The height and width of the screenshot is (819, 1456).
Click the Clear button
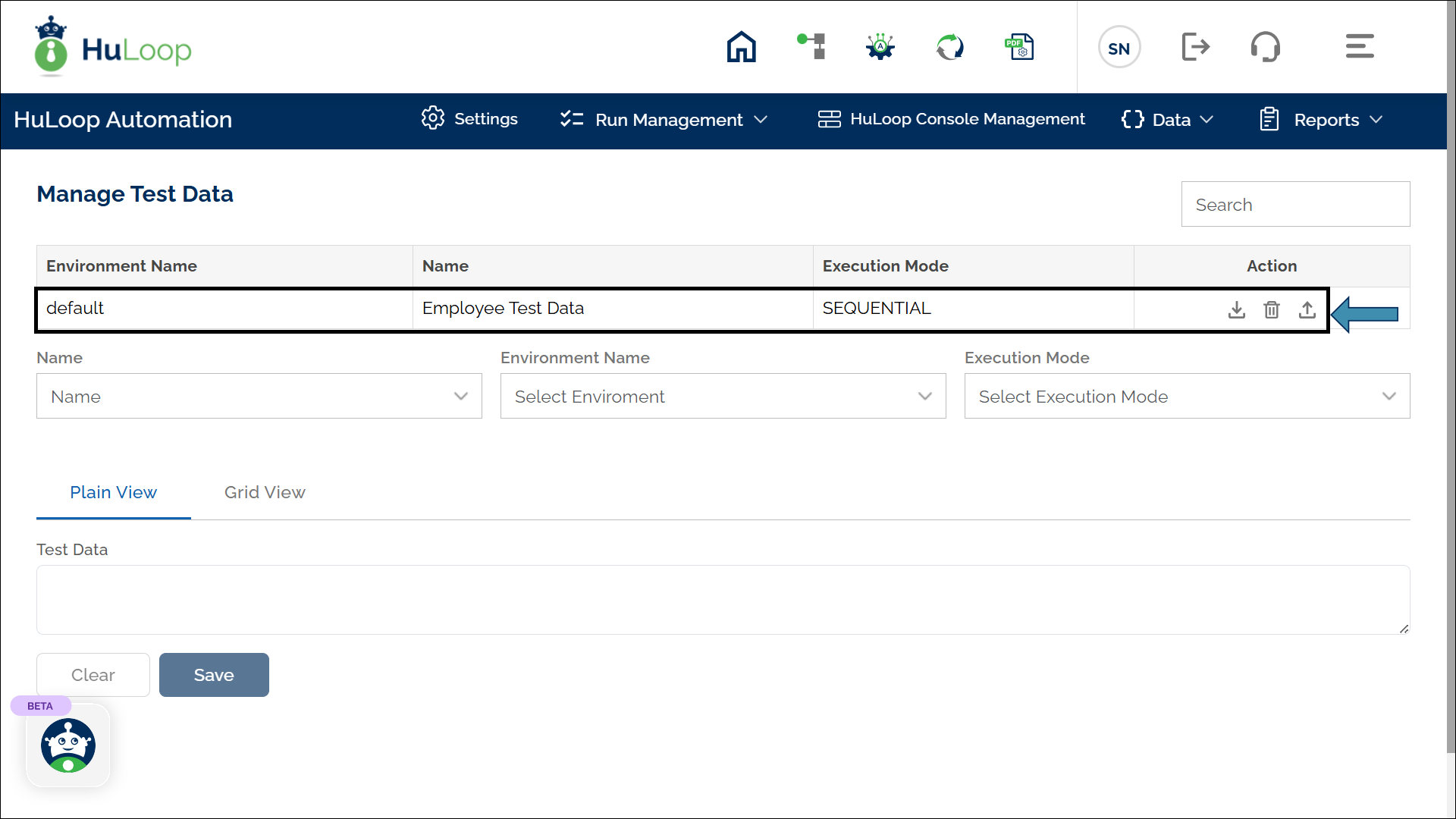click(x=93, y=675)
